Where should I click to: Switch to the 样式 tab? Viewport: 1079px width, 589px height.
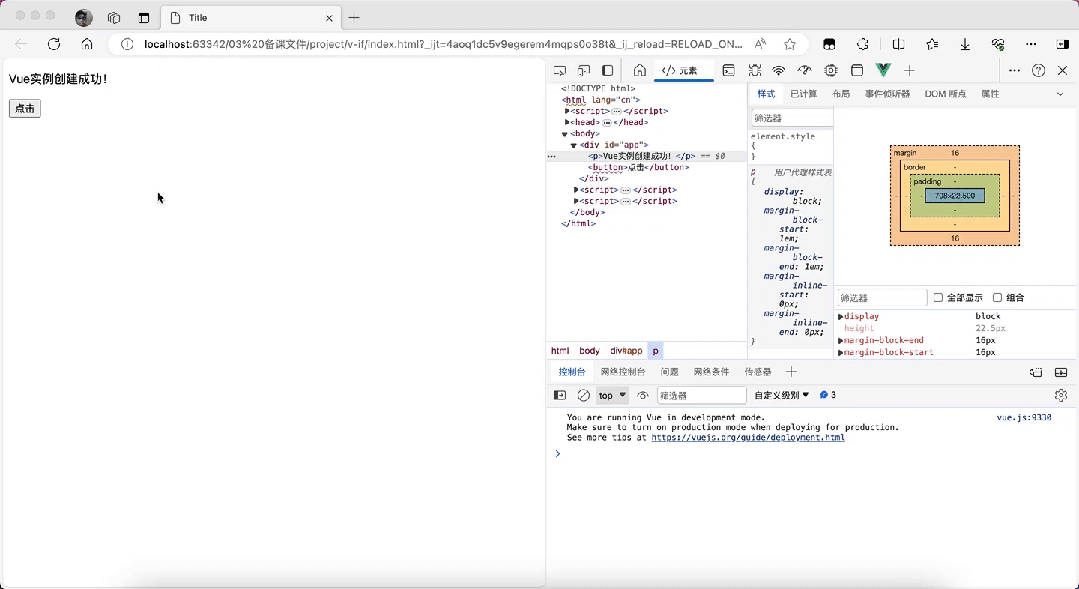[x=766, y=94]
